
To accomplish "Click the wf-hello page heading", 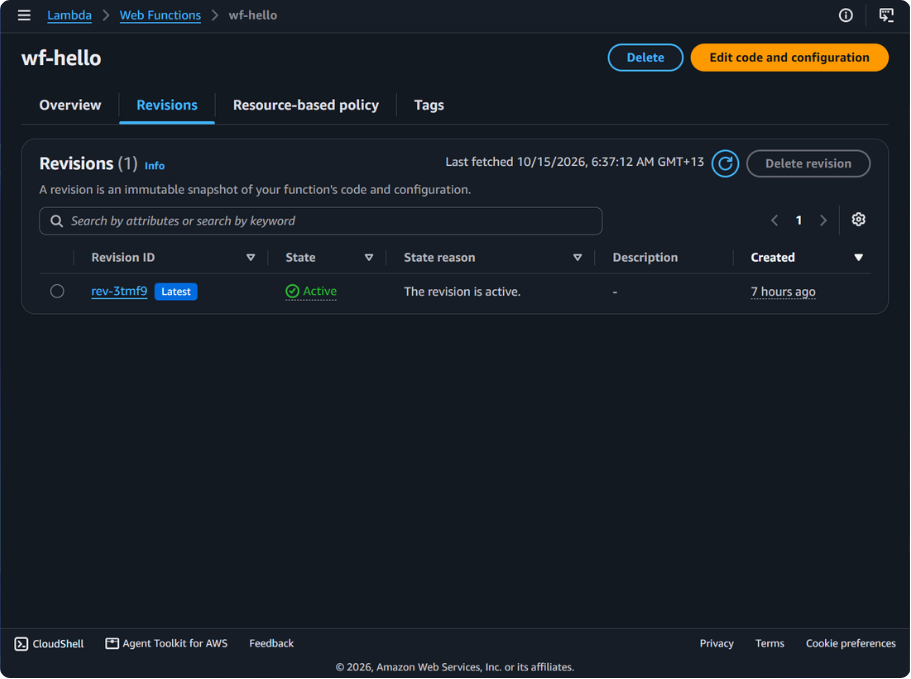I will click(x=61, y=58).
